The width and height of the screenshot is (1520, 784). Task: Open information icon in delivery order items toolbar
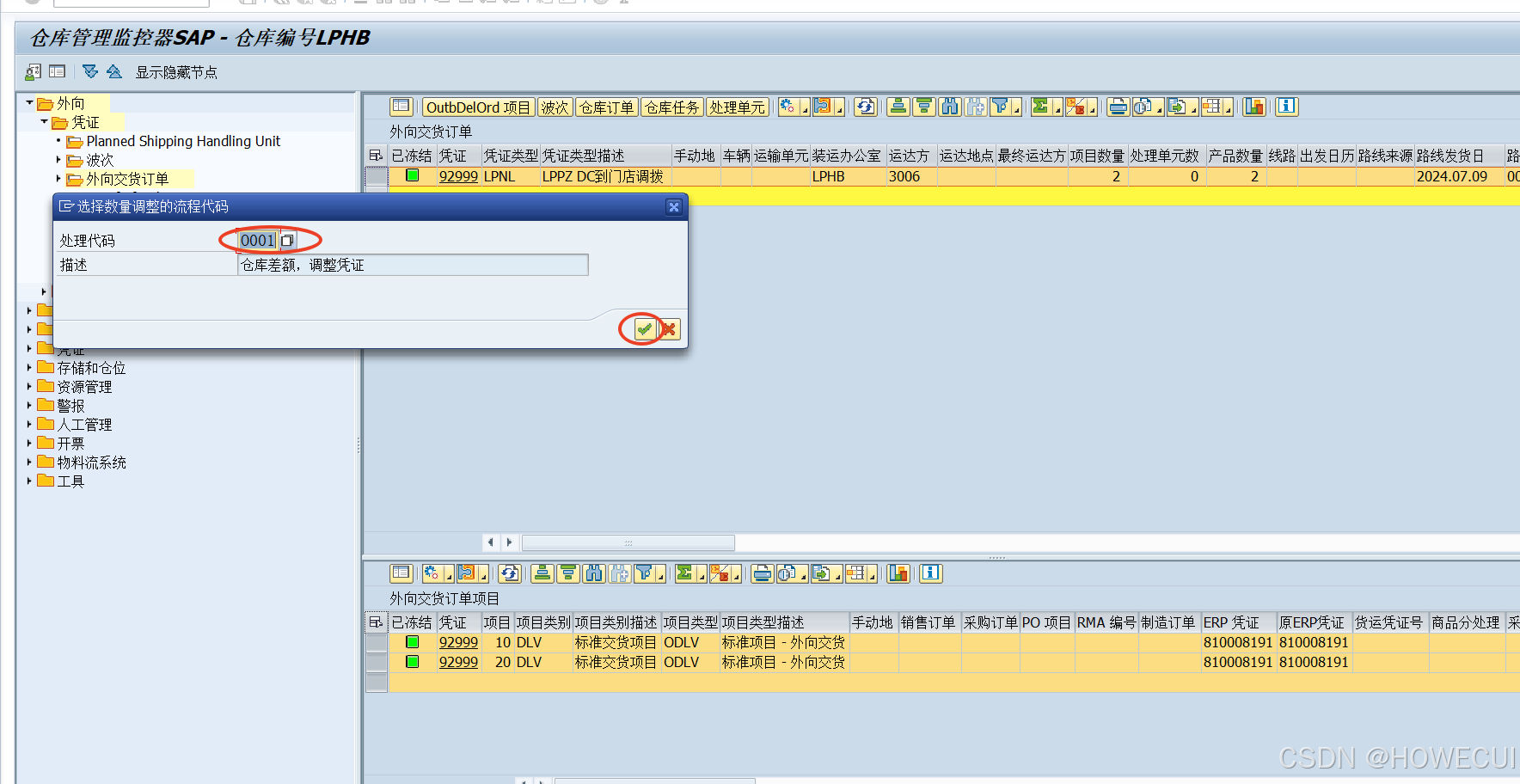point(931,573)
